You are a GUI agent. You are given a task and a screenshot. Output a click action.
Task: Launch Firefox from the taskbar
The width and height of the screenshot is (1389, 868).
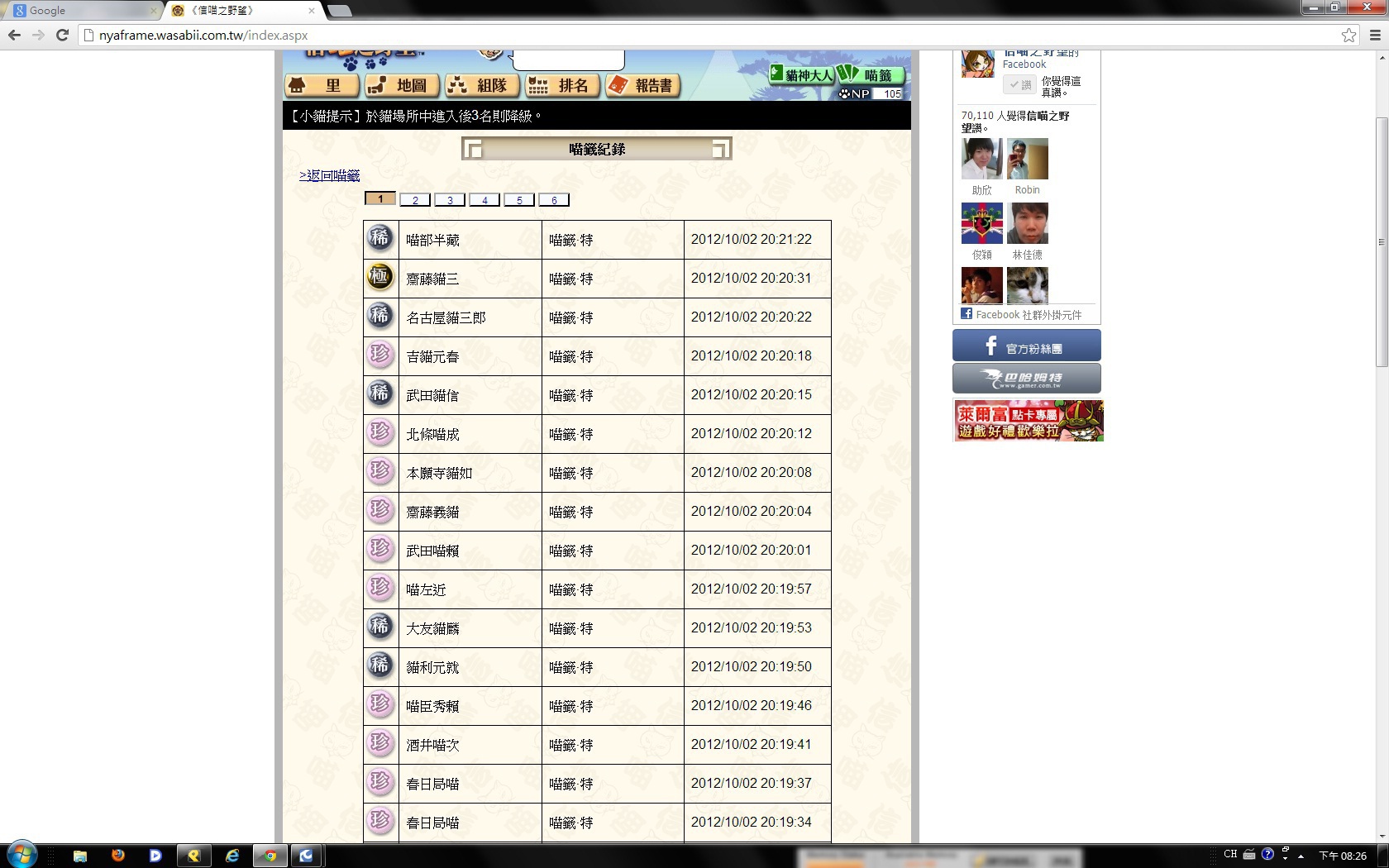pos(118,856)
